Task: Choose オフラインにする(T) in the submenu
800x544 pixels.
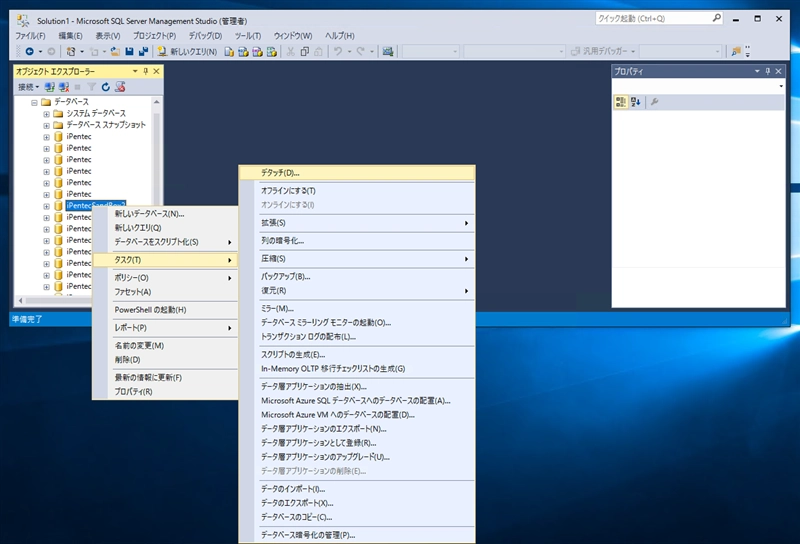Action: (x=357, y=190)
